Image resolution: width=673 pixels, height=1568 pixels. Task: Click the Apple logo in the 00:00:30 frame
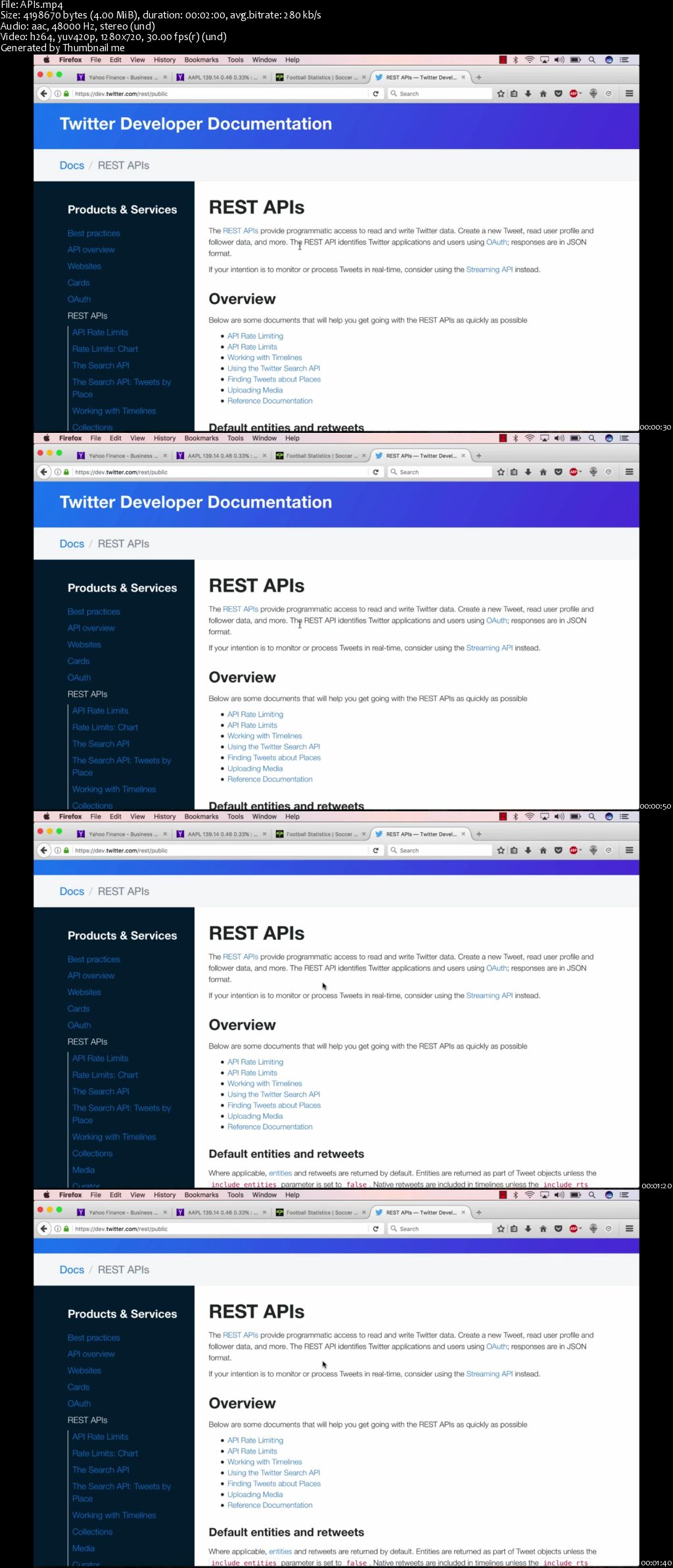click(x=46, y=60)
